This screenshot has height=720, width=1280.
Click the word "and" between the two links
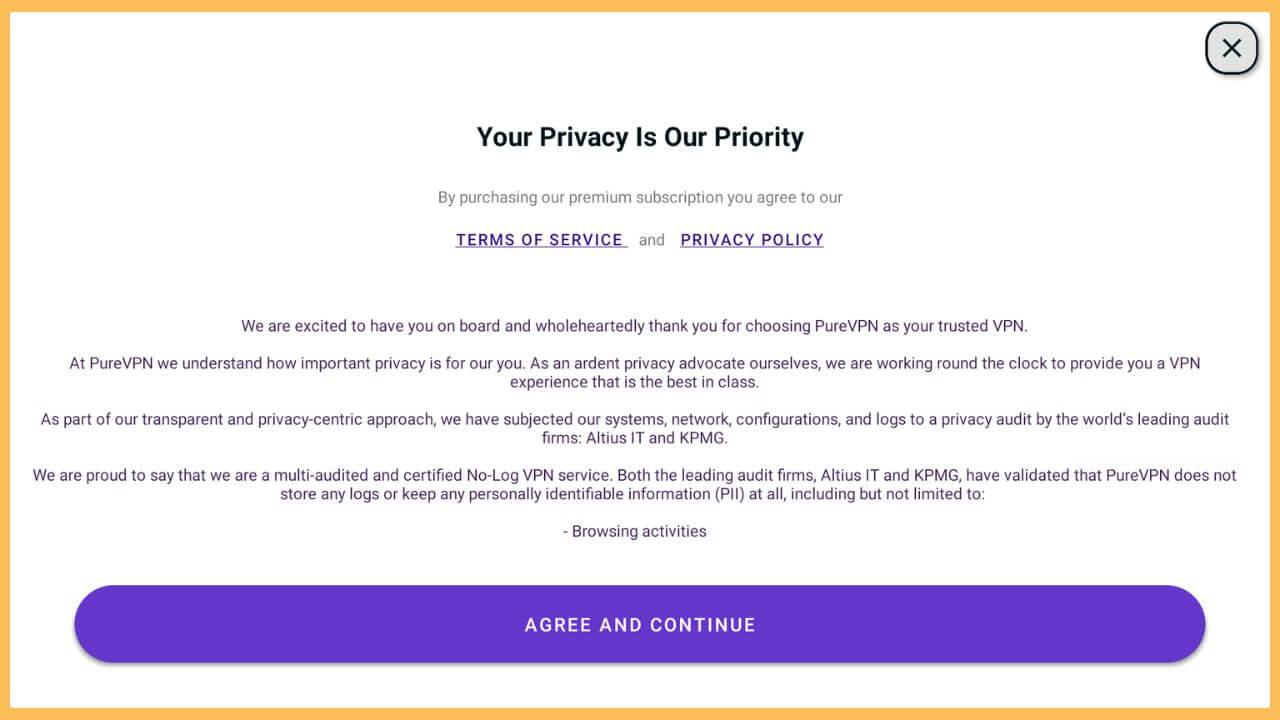point(652,240)
